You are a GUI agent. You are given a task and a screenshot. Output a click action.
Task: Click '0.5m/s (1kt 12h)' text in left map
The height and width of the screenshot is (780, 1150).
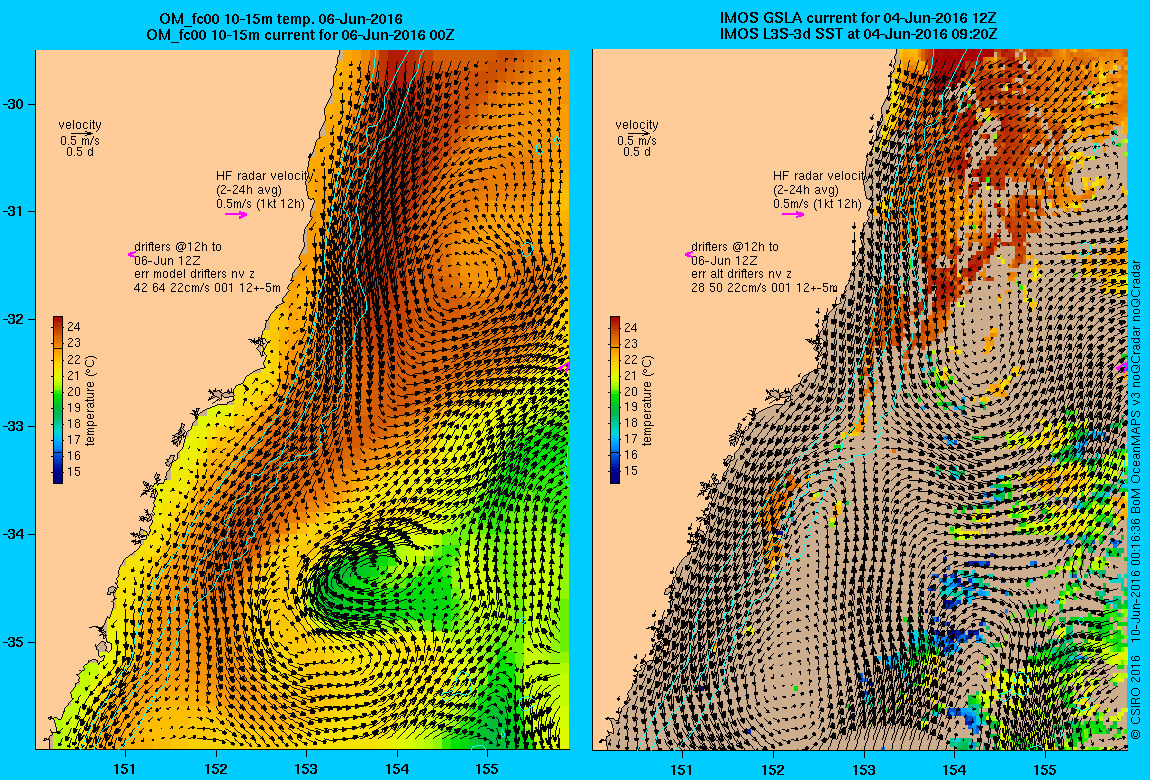[260, 204]
